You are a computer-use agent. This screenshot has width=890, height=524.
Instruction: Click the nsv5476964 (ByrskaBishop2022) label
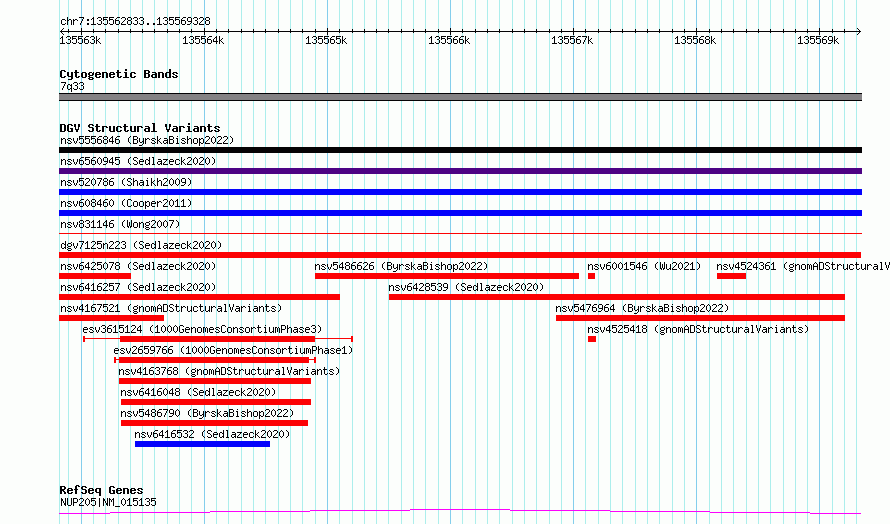click(642, 308)
